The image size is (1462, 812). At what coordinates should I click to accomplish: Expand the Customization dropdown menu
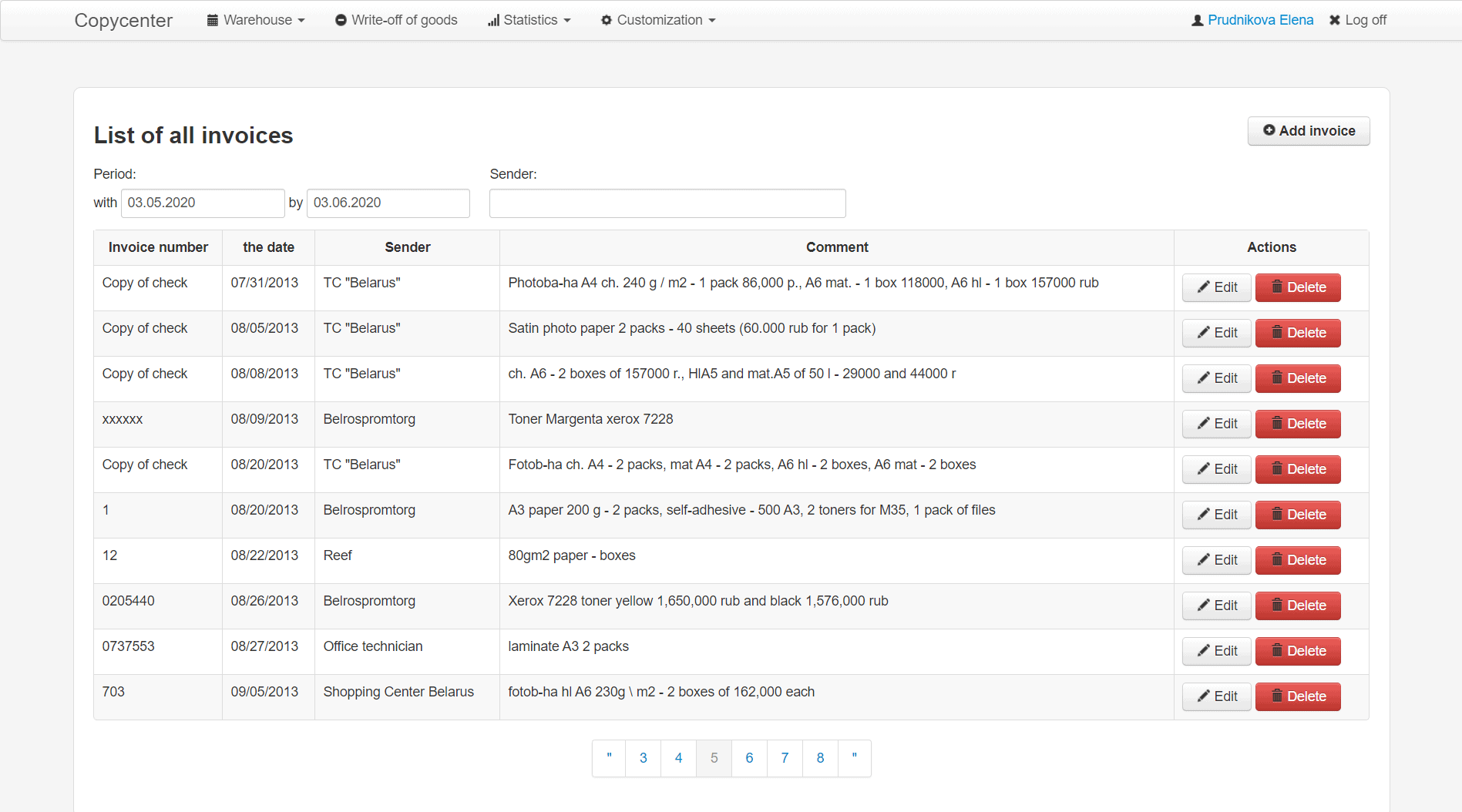tap(658, 20)
